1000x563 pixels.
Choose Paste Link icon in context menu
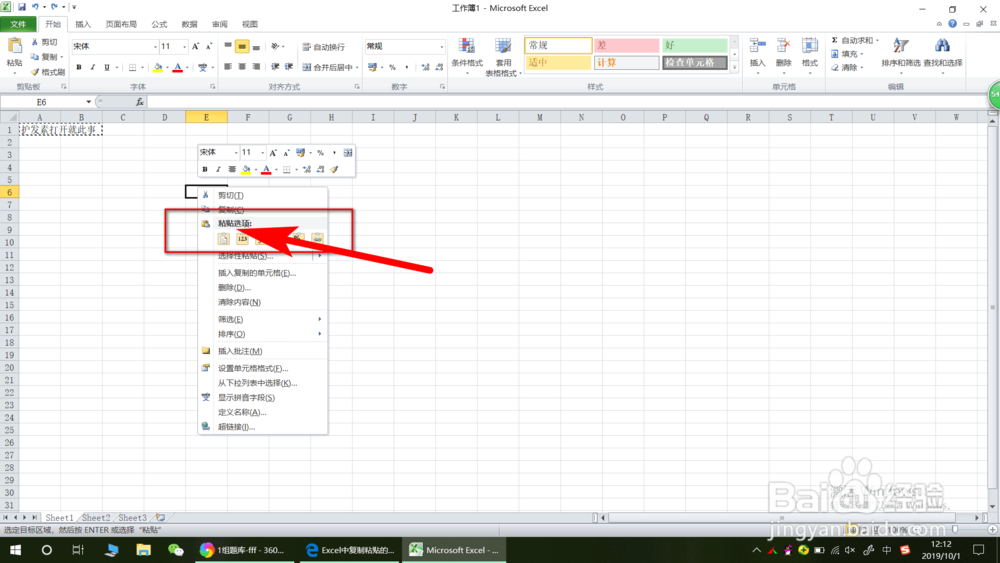[317, 238]
